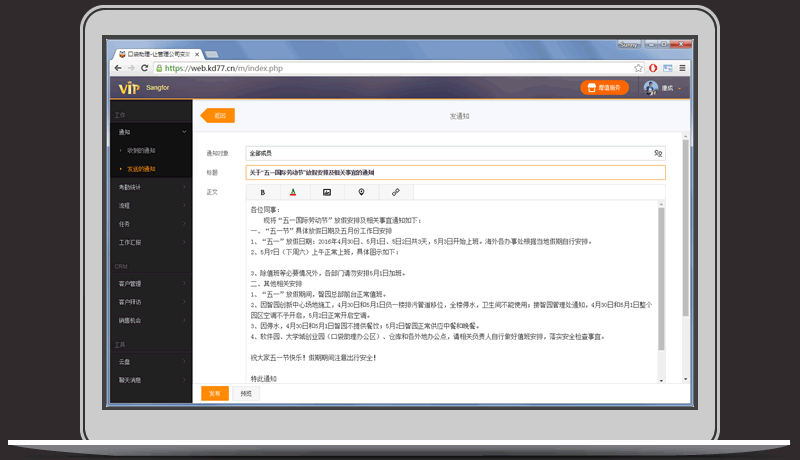Viewport: 800px width, 460px height.
Task: Insert a location pin into the notice
Action: click(361, 192)
